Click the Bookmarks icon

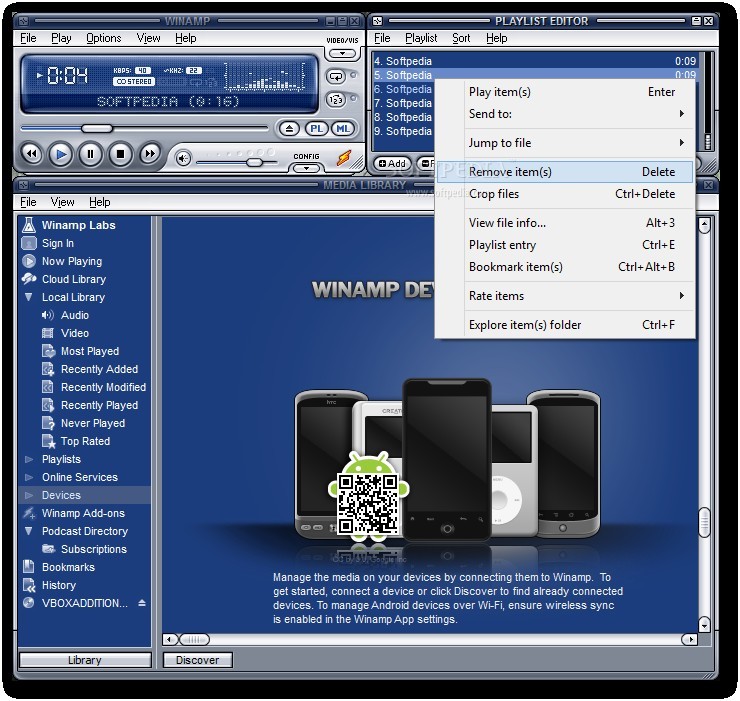[x=29, y=566]
